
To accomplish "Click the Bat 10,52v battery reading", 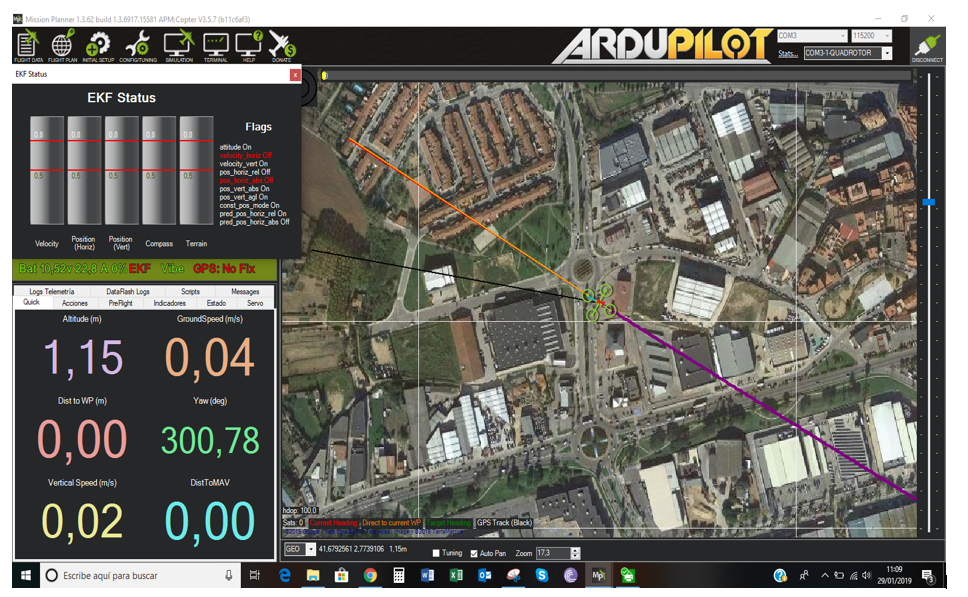I will coord(73,269).
